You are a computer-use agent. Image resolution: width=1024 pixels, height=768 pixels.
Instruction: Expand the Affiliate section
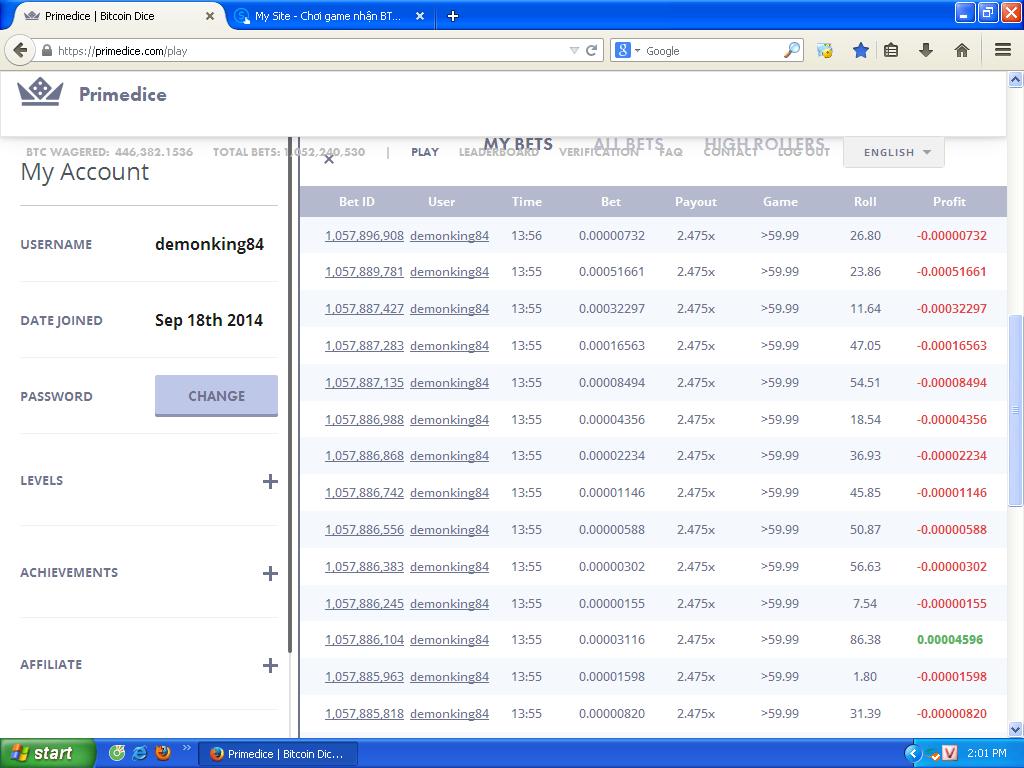point(269,665)
